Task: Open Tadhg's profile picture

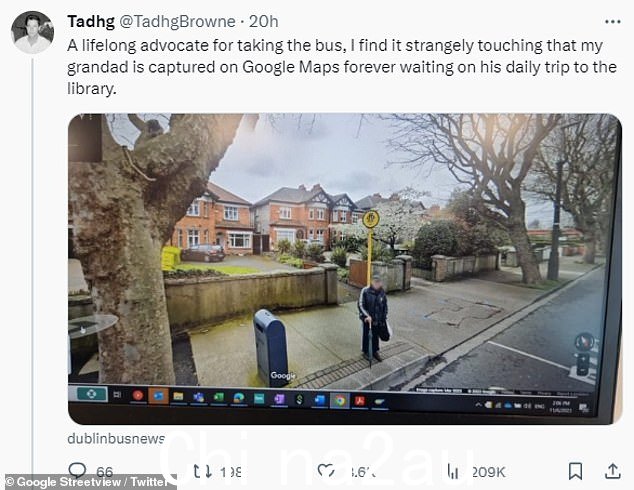Action: pos(32,32)
